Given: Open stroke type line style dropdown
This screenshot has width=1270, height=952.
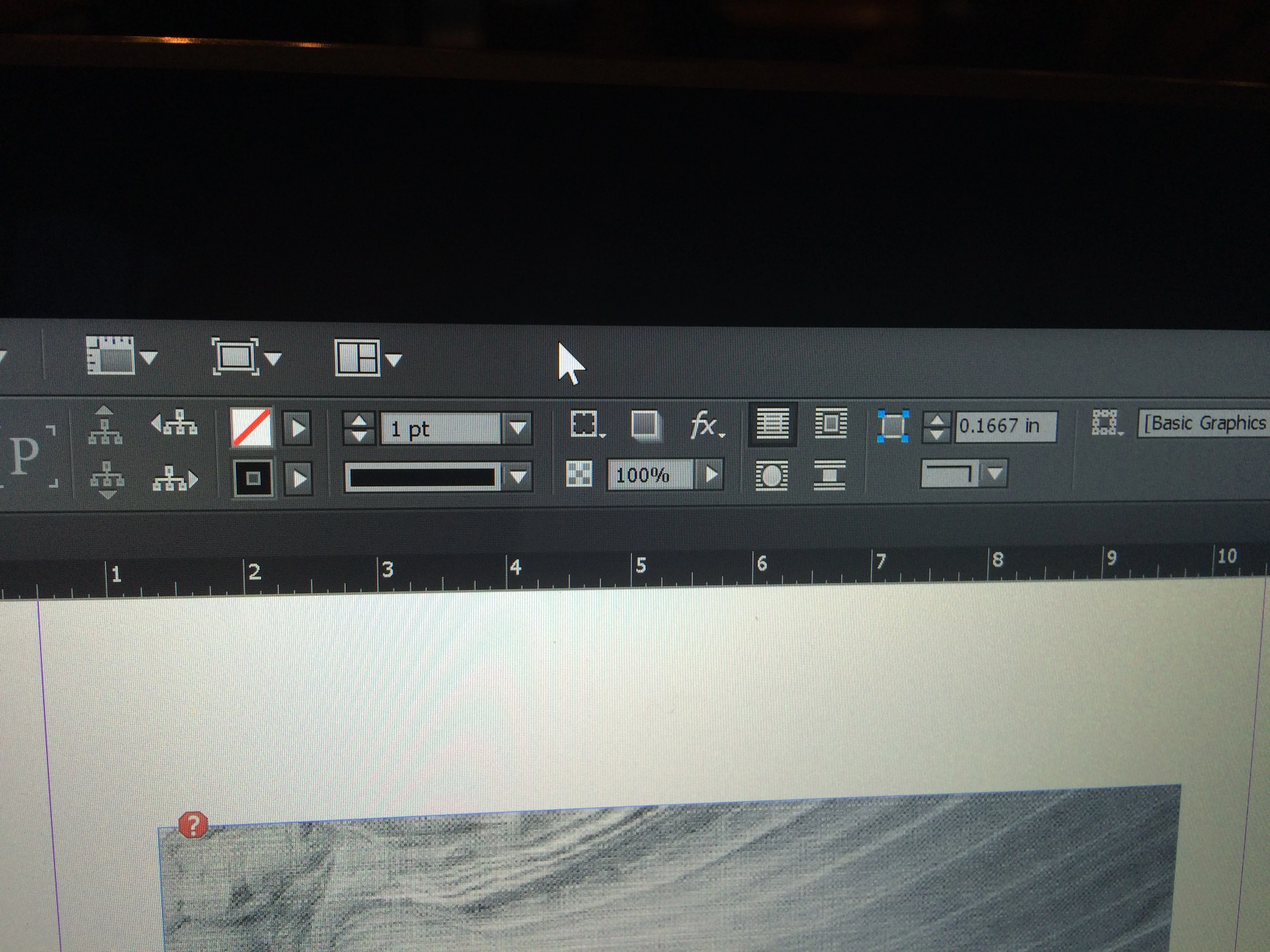Looking at the screenshot, I should [518, 477].
